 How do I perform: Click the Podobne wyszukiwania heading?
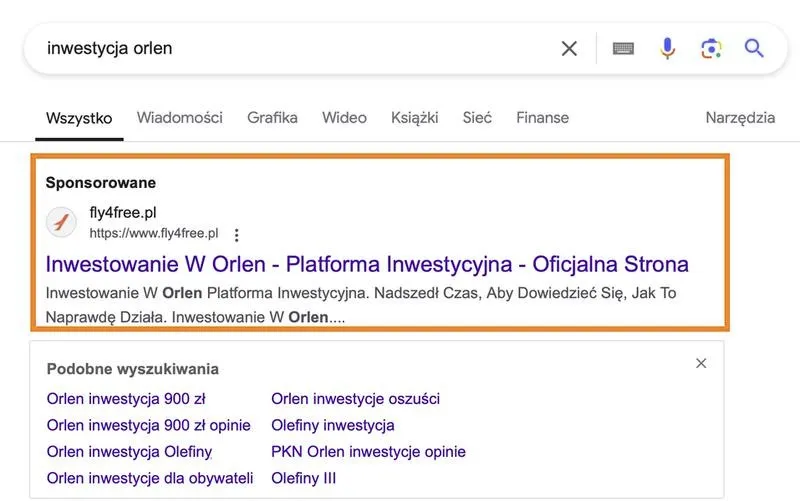[133, 369]
